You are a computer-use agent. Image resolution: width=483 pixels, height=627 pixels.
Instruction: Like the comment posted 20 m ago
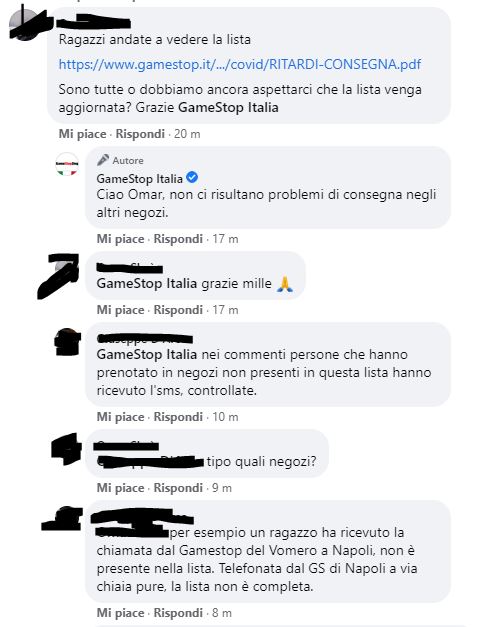[82, 134]
